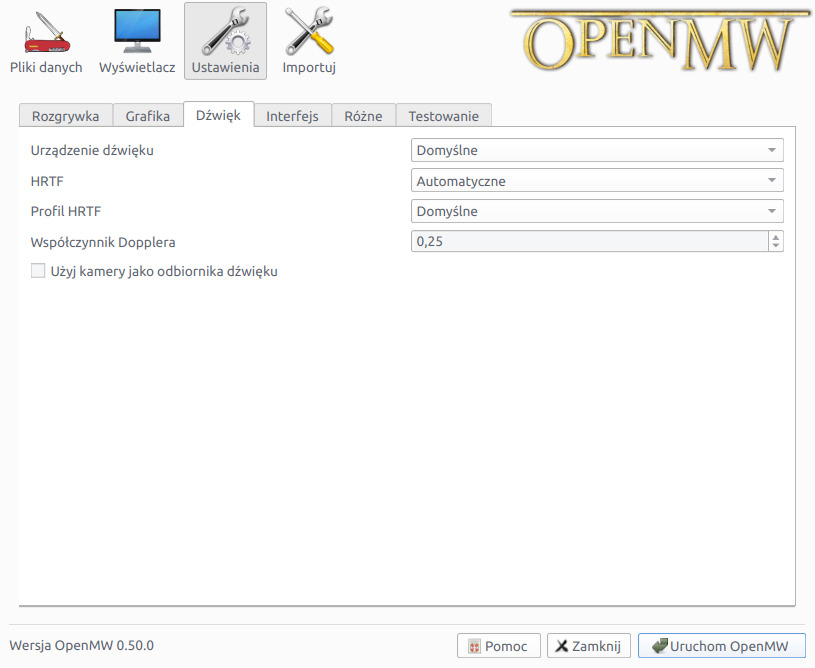Expand the Urządzenie dźwięku dropdown
Screen dimensions: 815x668
[x=597, y=150]
